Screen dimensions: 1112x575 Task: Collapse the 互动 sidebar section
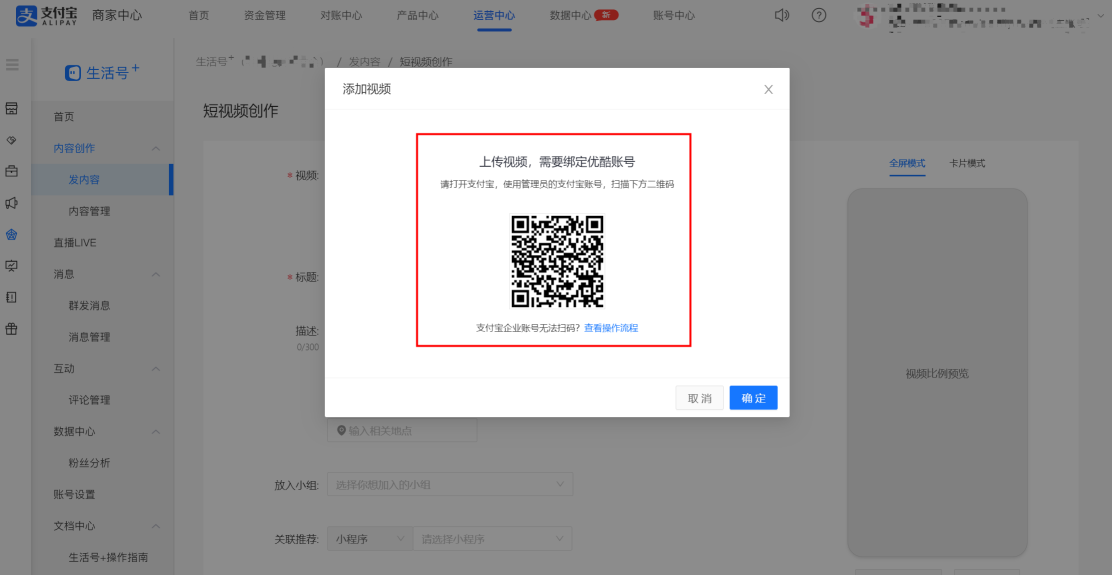(x=156, y=369)
